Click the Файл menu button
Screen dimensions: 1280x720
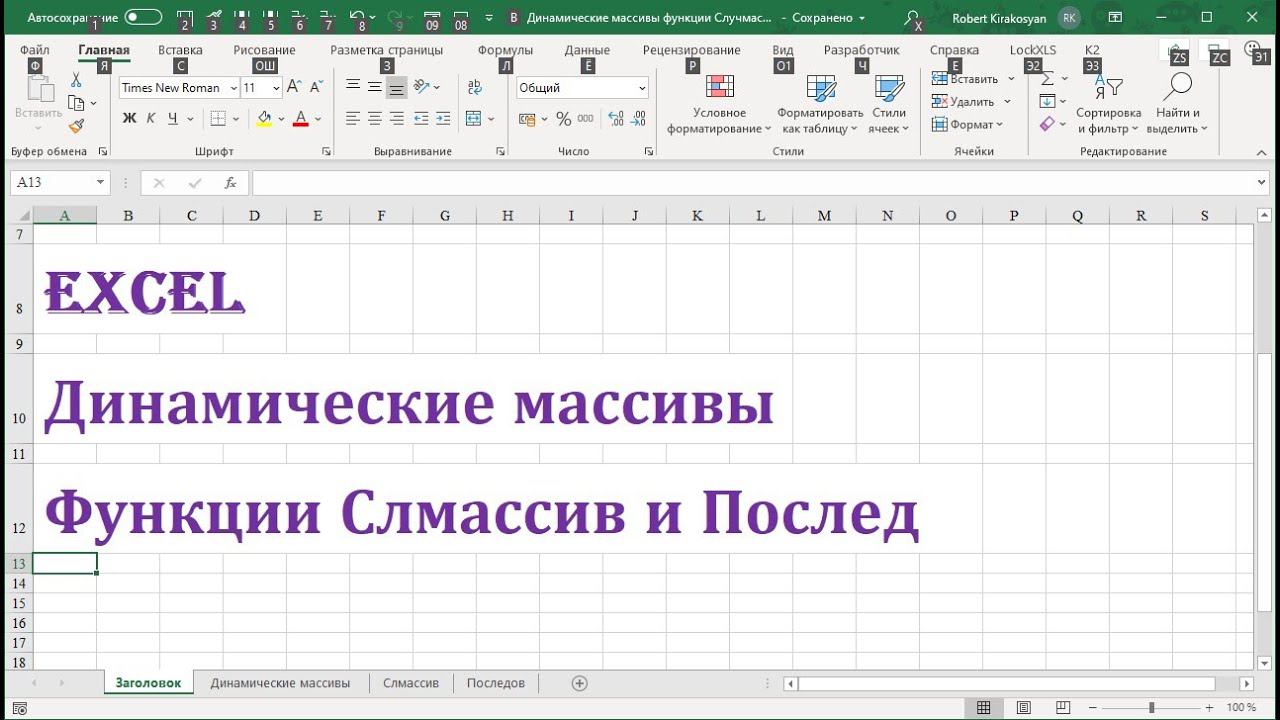coord(34,50)
